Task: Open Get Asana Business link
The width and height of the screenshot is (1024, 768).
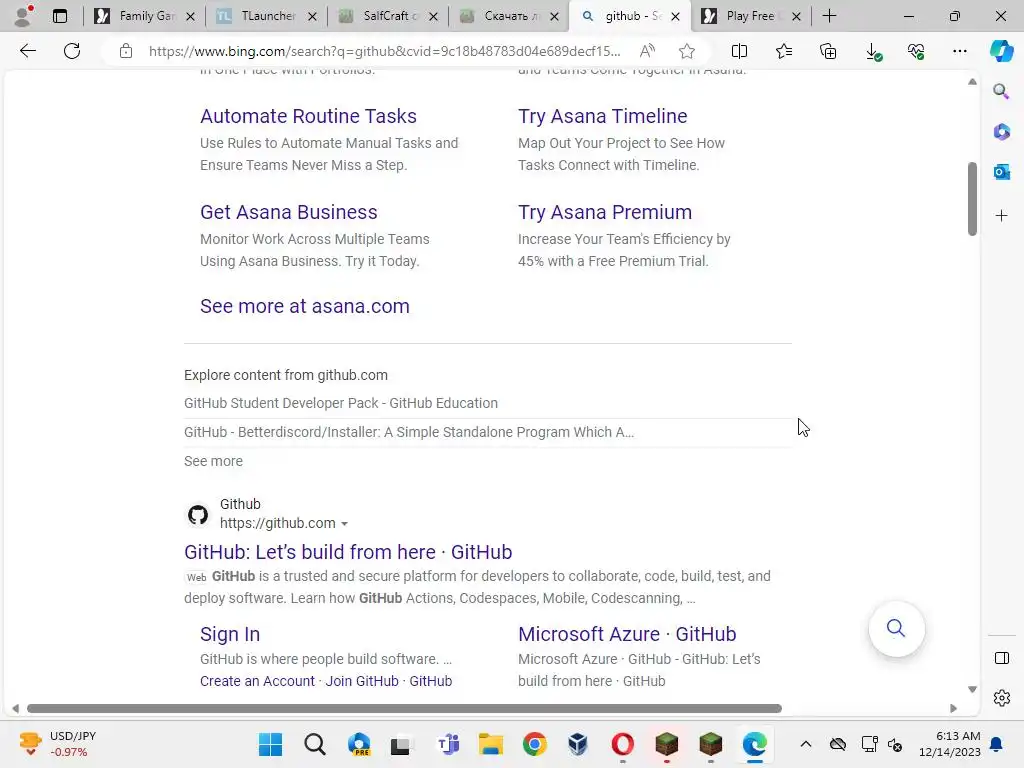Action: coord(289,212)
